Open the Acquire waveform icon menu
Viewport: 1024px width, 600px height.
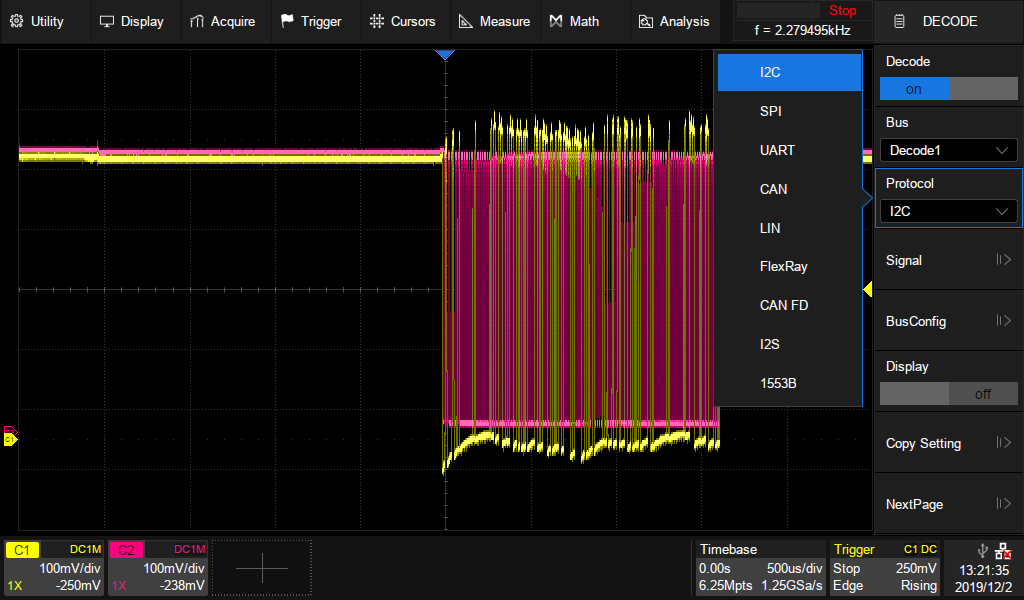click(197, 21)
